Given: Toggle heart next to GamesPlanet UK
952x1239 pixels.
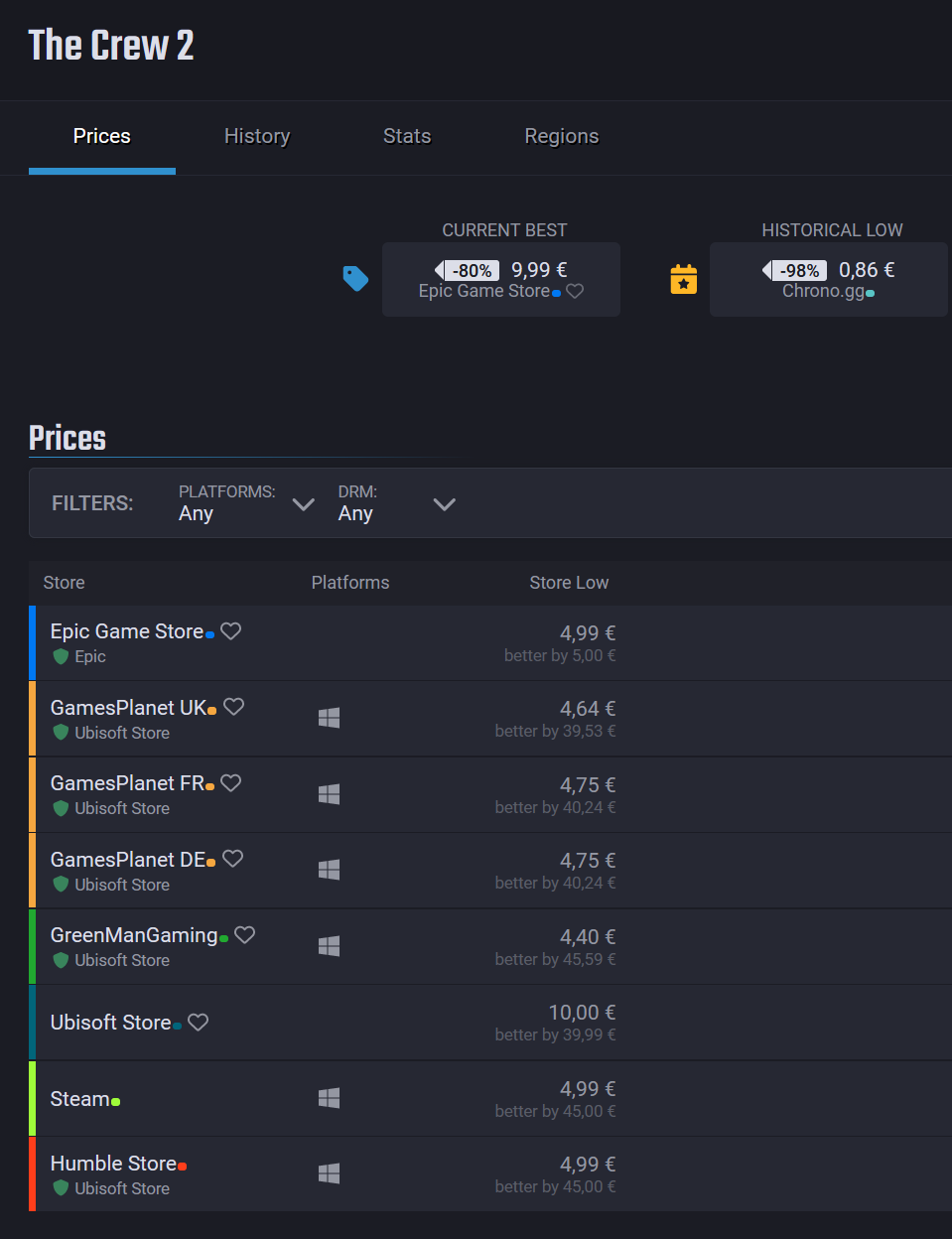Looking at the screenshot, I should [x=234, y=707].
